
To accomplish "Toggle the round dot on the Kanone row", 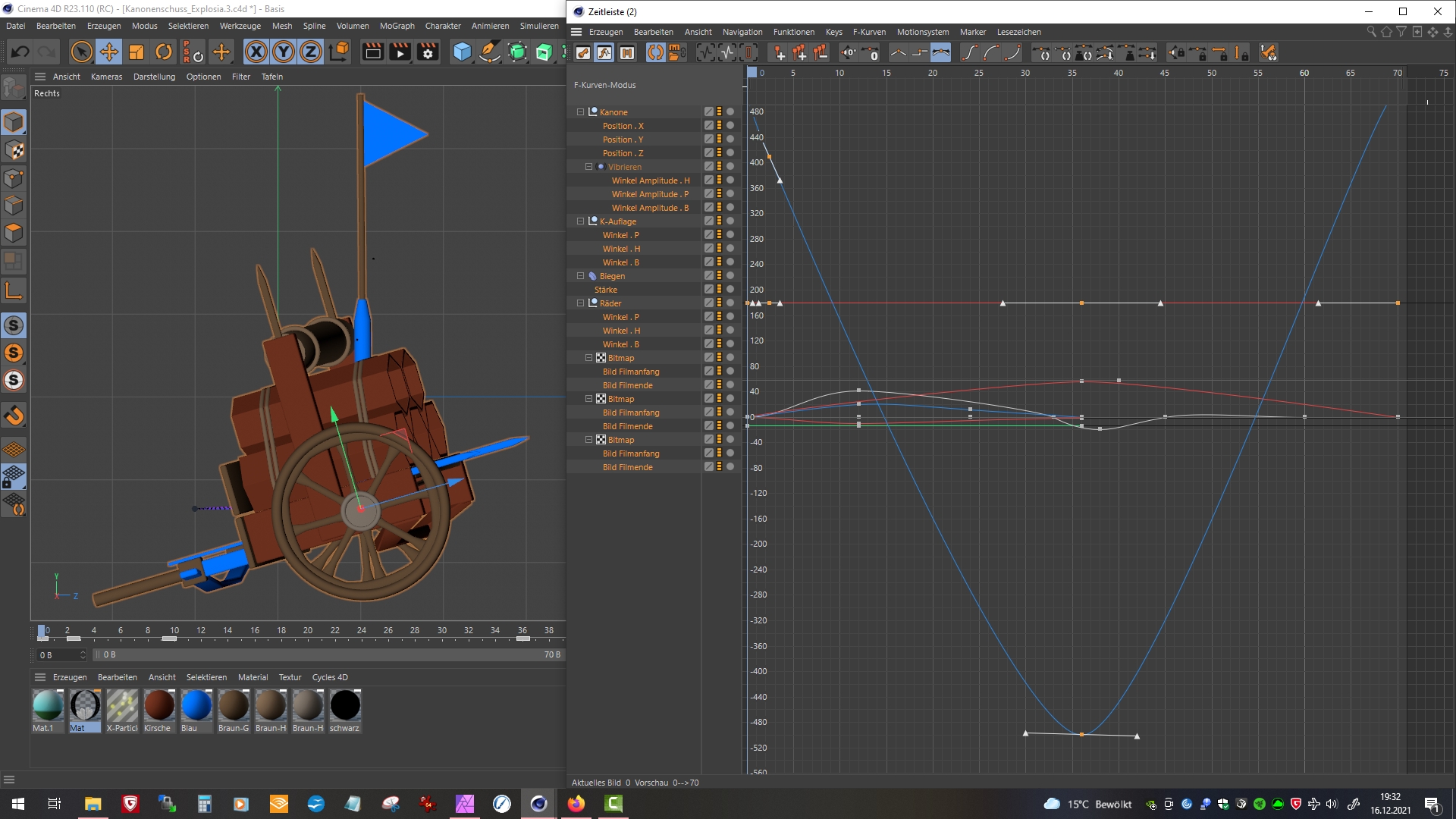I will (x=730, y=112).
